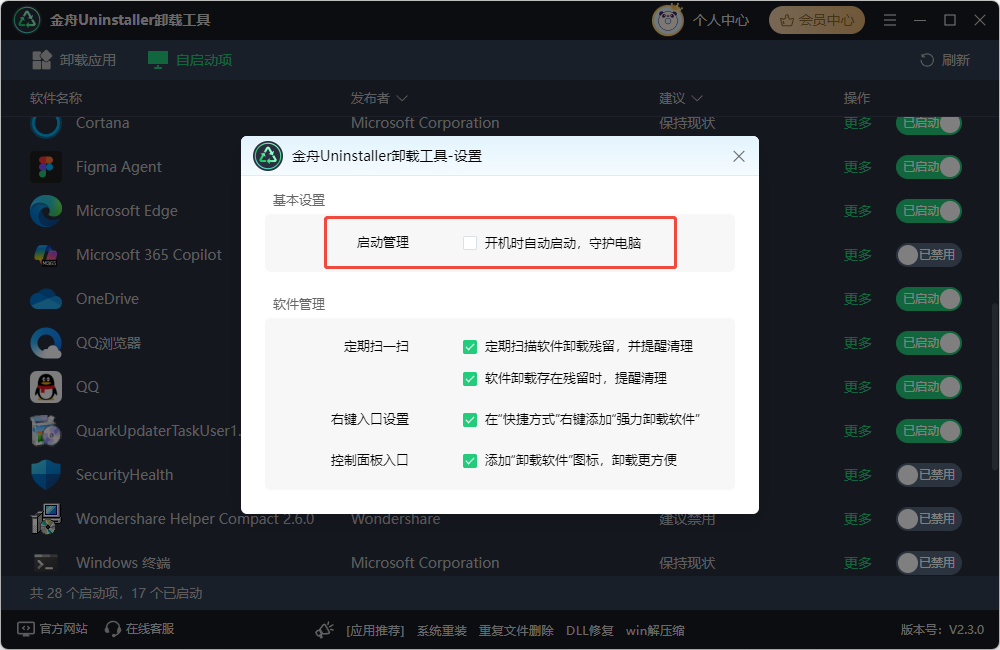
Task: Uncheck 定期扫描软件卸载残留，并提醒清理
Action: [470, 347]
